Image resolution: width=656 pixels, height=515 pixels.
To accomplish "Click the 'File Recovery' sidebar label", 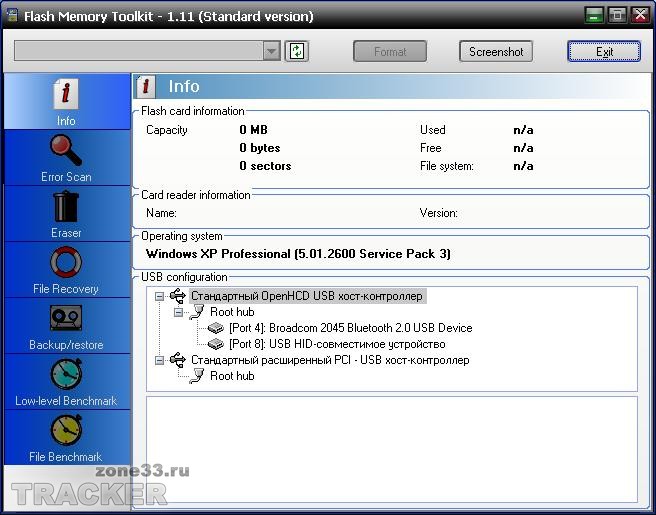I will click(66, 289).
